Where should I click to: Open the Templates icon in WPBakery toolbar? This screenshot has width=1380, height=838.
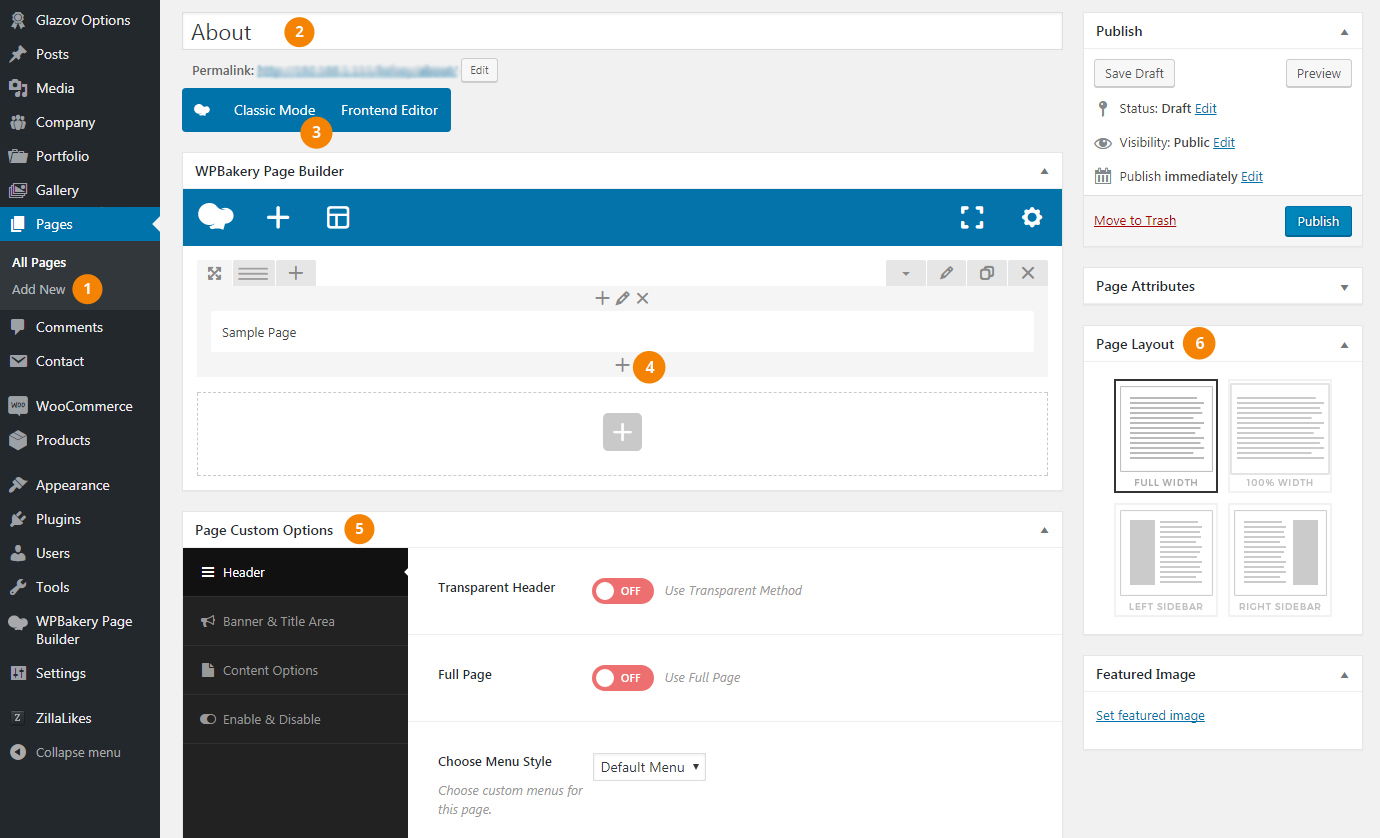(x=338, y=217)
